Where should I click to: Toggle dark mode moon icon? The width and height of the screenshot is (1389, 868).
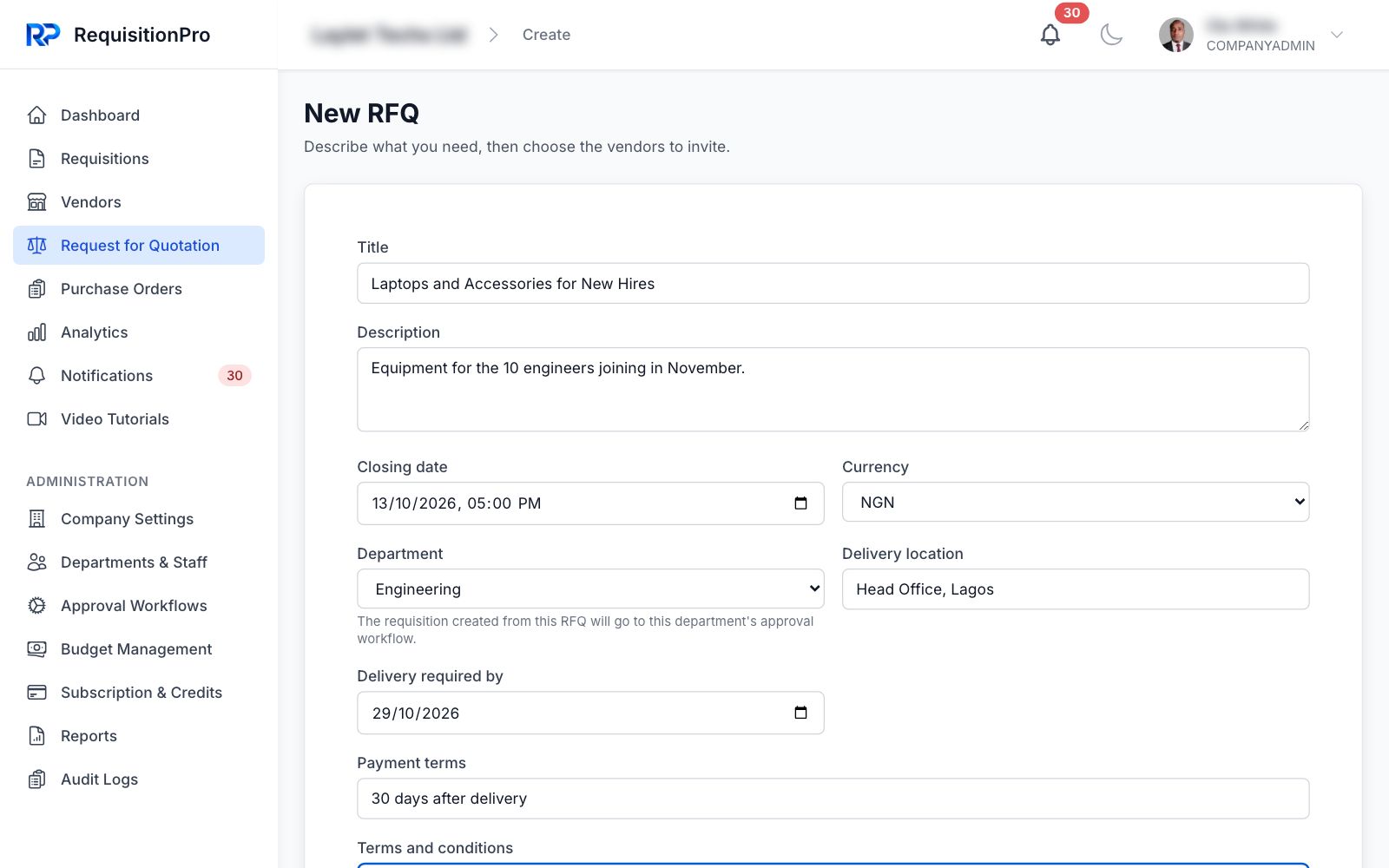pyautogui.click(x=1111, y=35)
